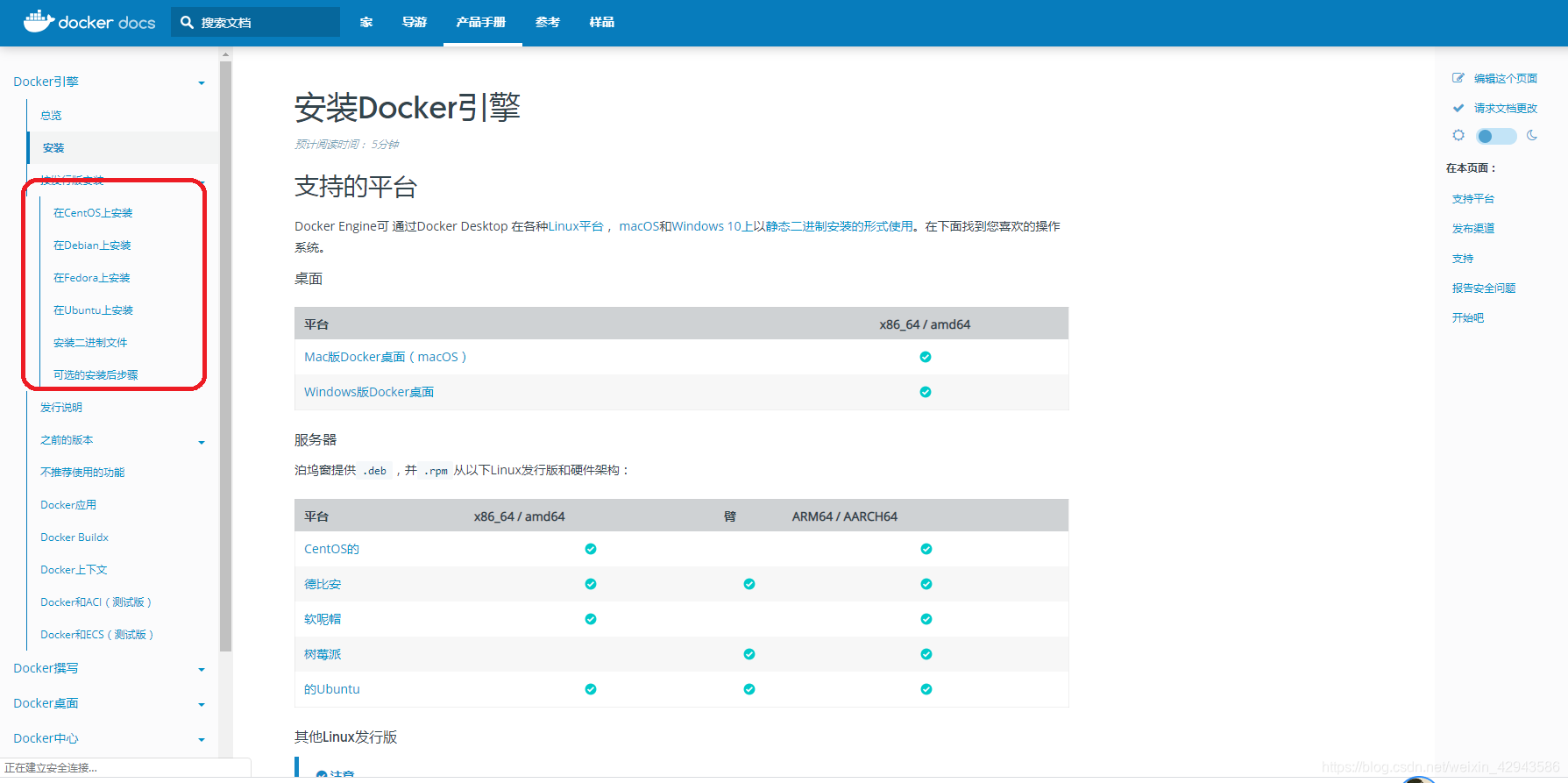Expand the Docker中心 section arrow
The width and height of the screenshot is (1568, 783).
(202, 740)
